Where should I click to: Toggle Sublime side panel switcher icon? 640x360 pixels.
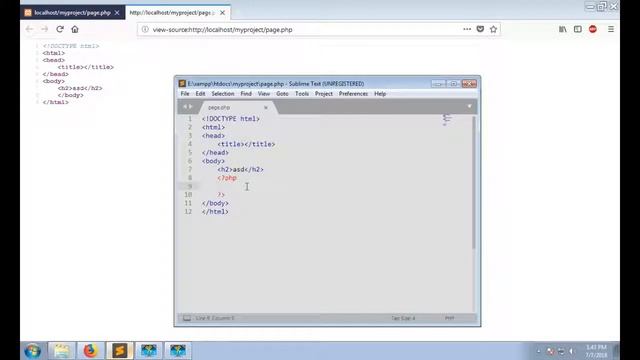coord(187,318)
